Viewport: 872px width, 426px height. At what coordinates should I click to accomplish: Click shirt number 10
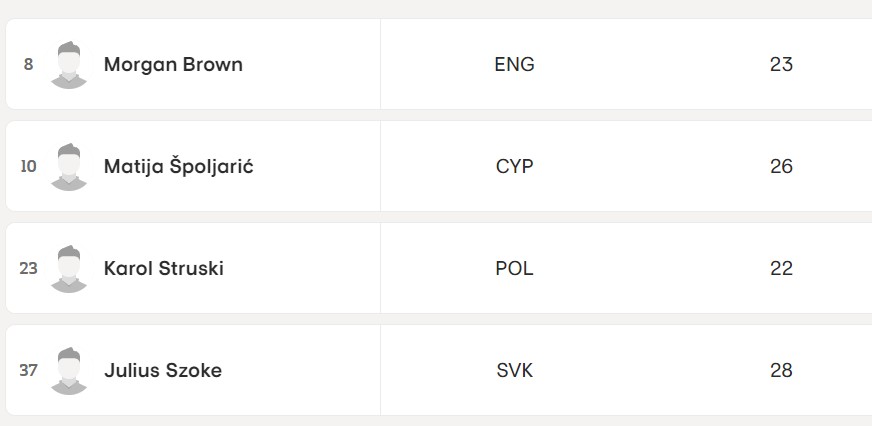pos(28,166)
